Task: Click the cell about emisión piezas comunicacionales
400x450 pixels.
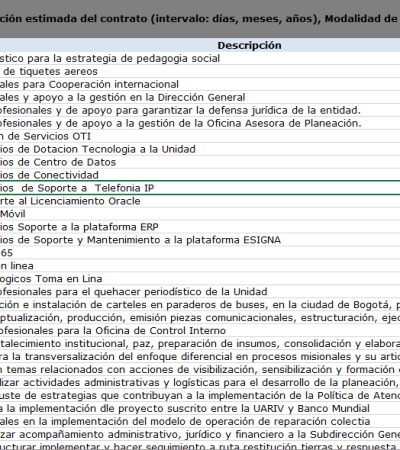Action: (x=200, y=318)
